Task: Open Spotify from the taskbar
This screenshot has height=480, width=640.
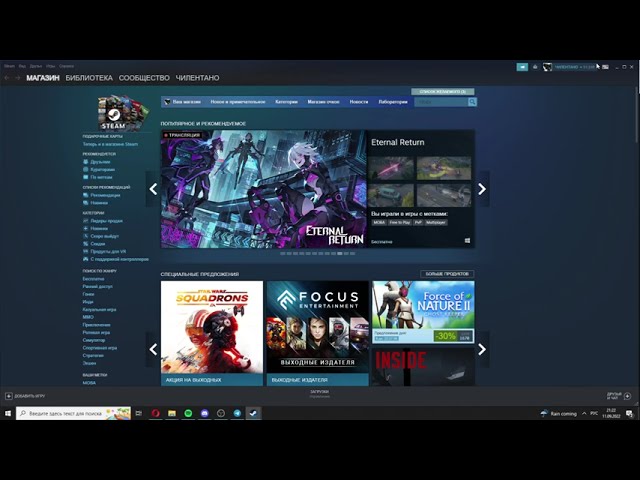Action: pyautogui.click(x=188, y=413)
